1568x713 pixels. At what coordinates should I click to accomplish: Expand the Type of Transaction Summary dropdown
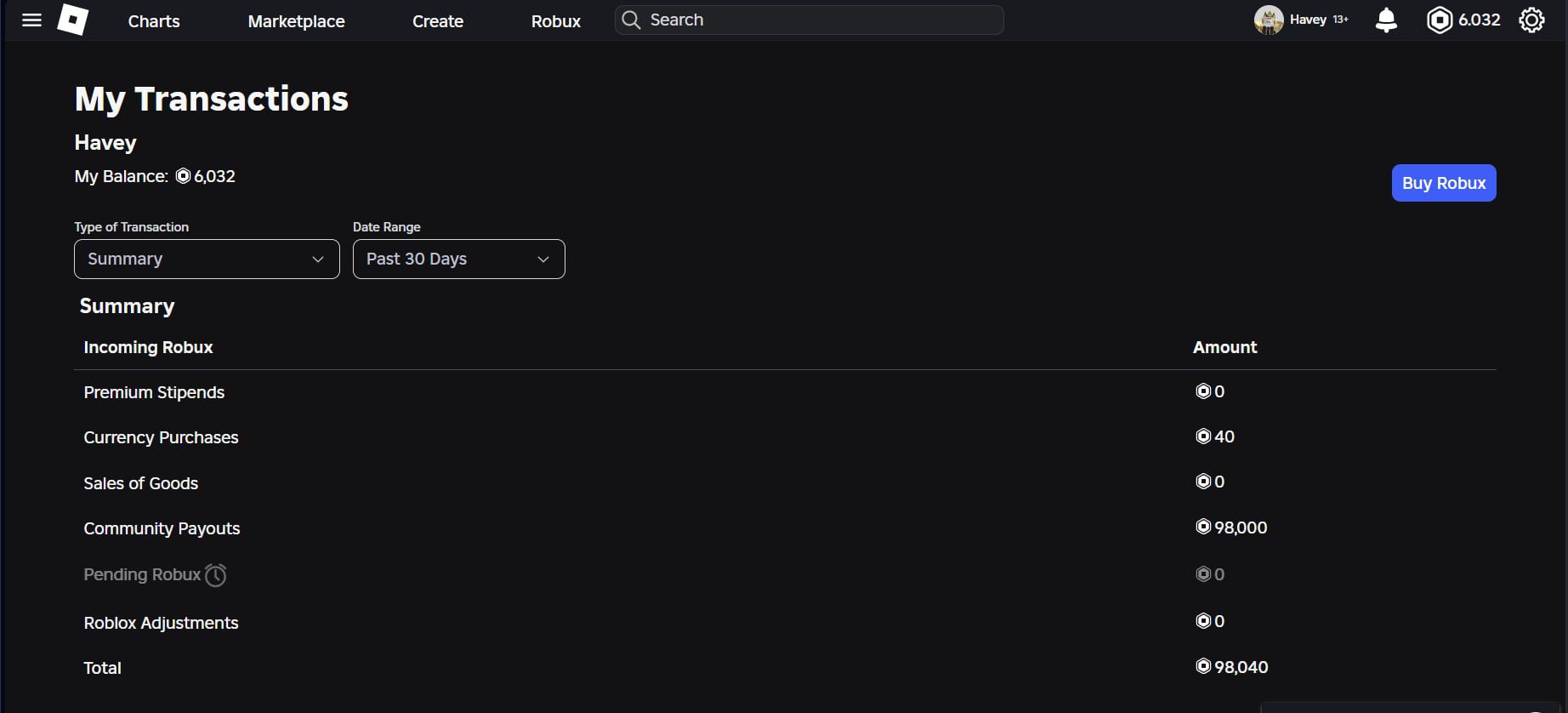coord(207,259)
